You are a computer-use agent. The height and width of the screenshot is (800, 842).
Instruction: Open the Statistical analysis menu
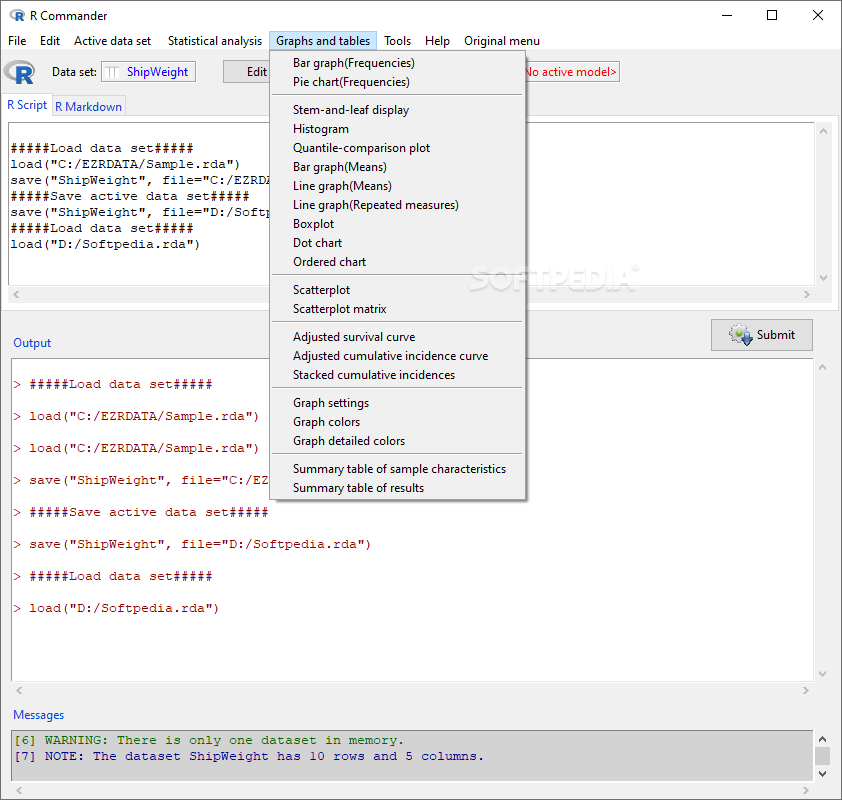click(215, 41)
